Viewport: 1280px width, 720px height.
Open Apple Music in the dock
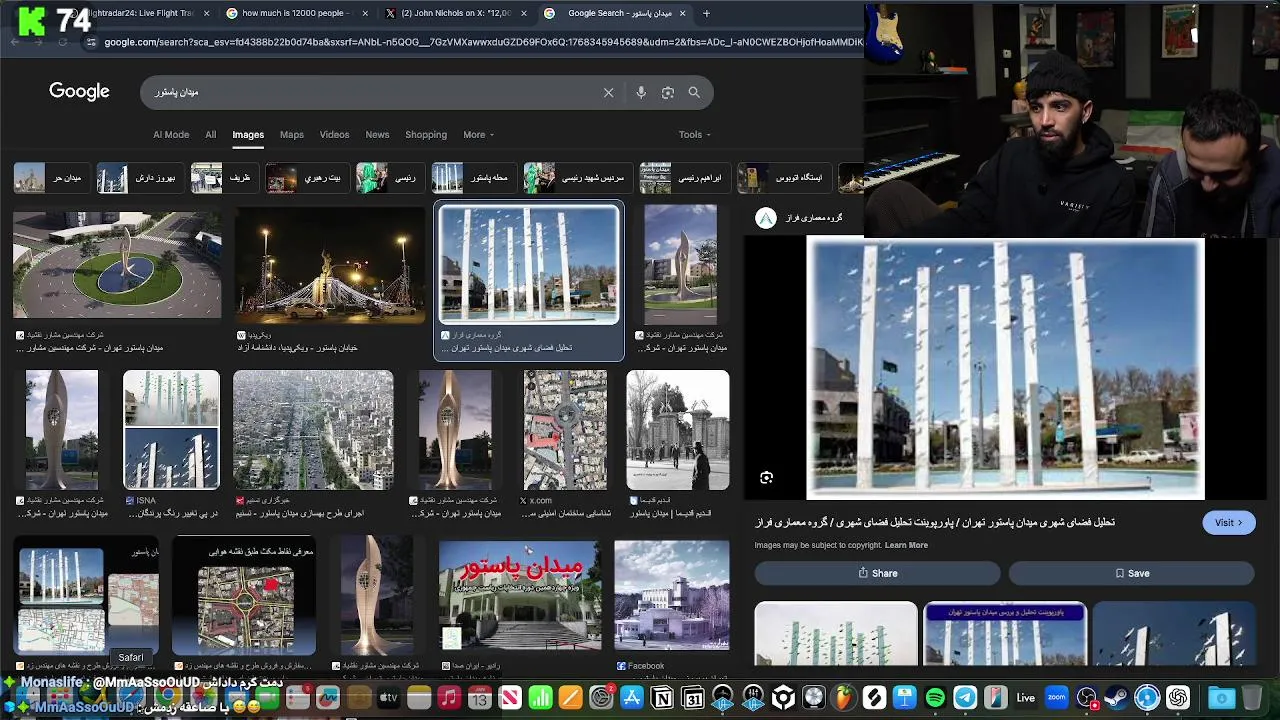[x=449, y=697]
